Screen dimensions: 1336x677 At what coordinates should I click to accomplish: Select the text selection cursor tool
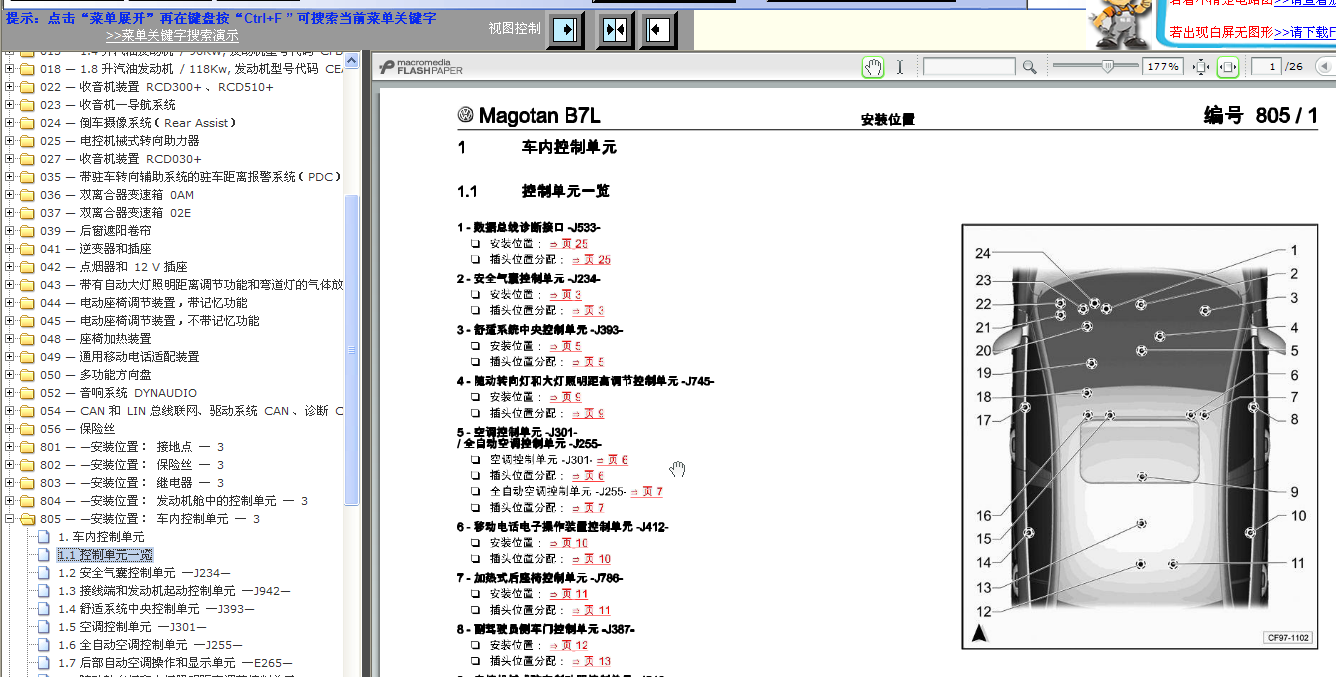tap(900, 67)
